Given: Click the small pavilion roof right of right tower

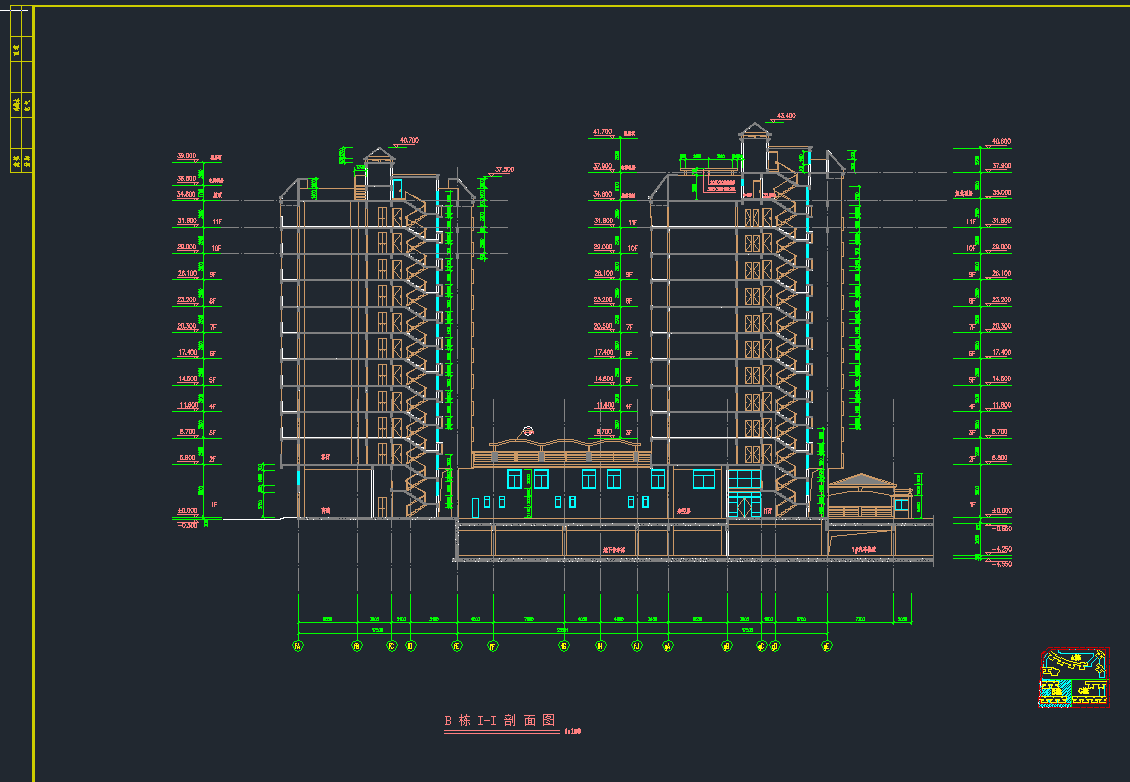Looking at the screenshot, I should [863, 482].
